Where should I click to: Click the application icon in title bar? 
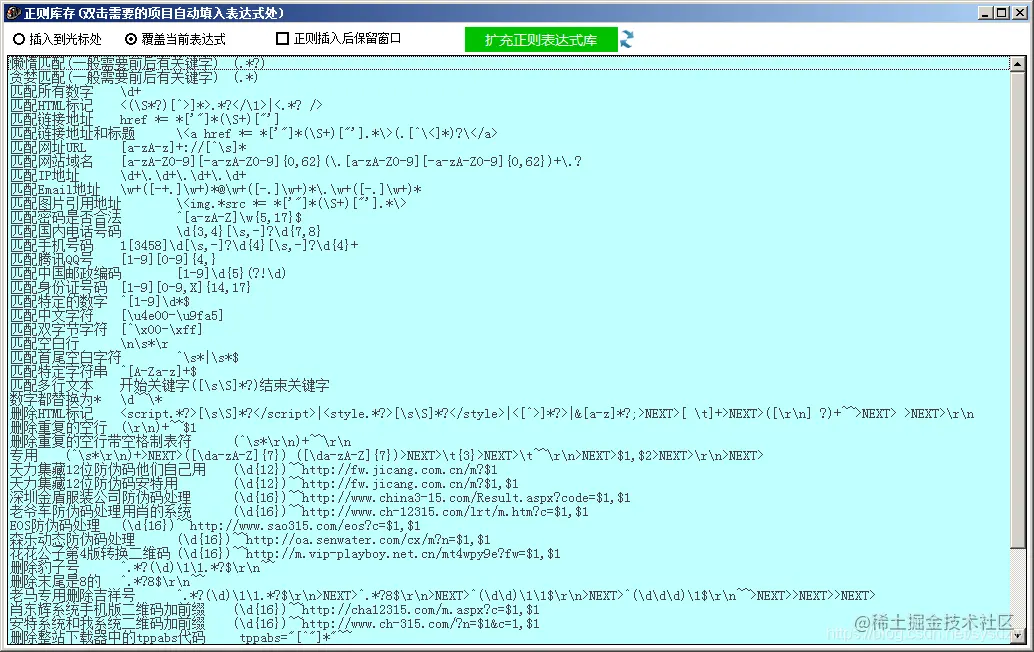pos(13,13)
